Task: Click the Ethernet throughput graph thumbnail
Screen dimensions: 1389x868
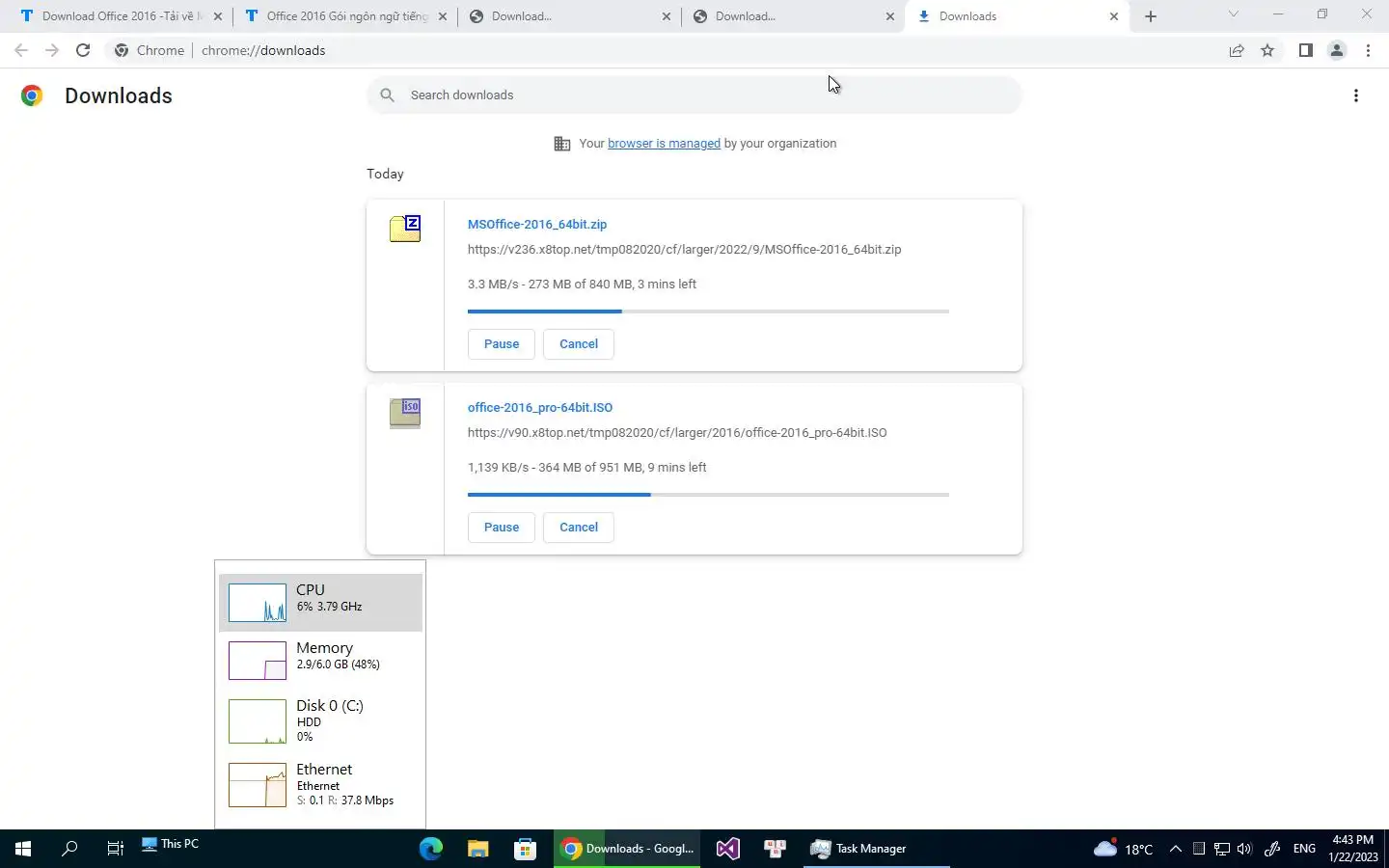Action: point(258,785)
